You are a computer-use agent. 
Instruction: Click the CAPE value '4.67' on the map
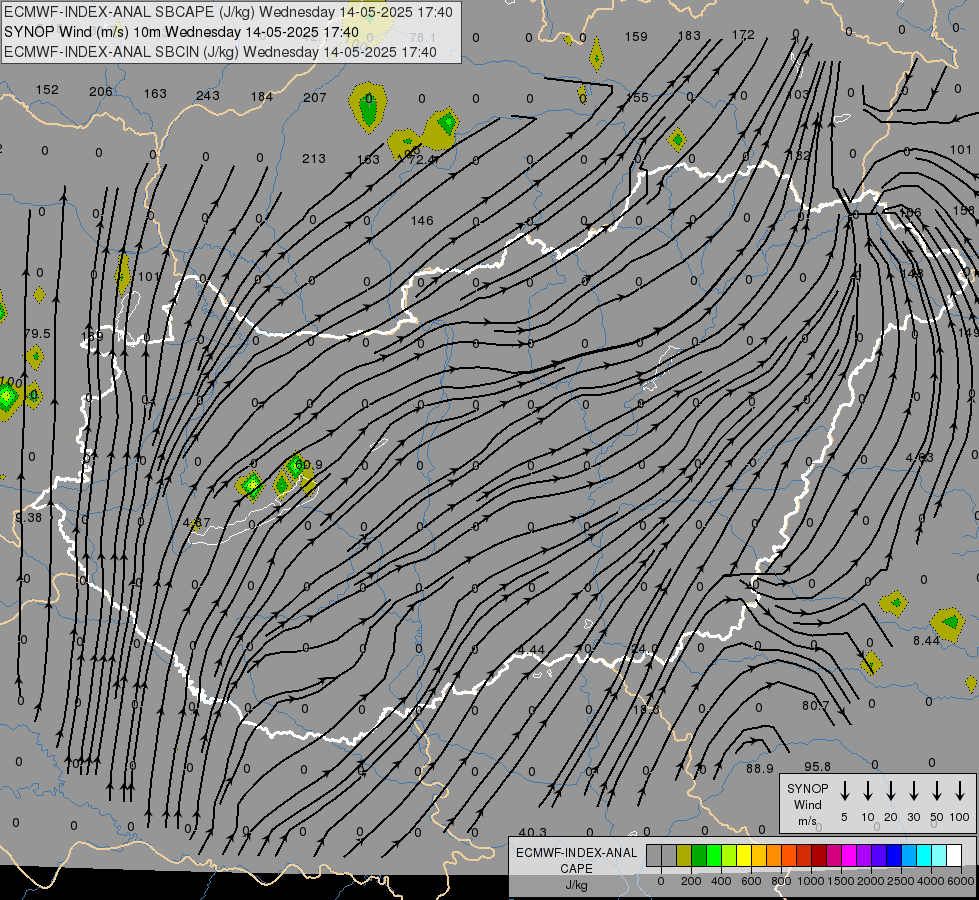tap(197, 523)
